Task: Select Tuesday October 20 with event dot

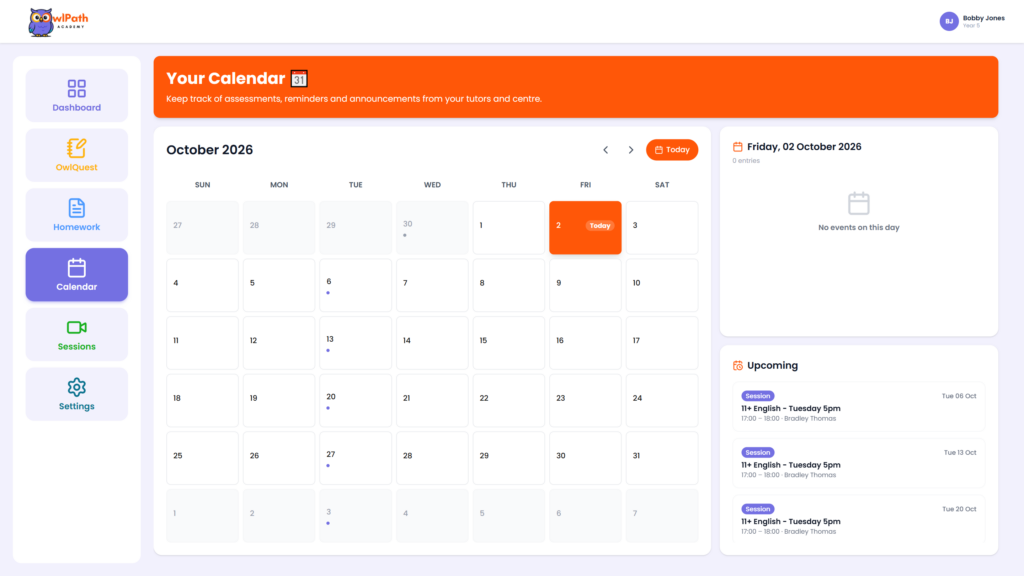Action: (x=355, y=400)
